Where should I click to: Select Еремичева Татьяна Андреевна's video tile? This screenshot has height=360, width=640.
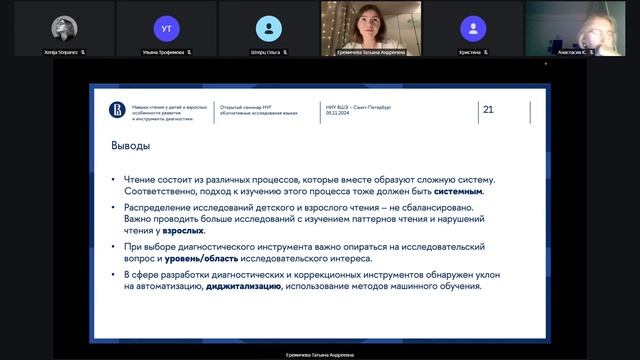[371, 28]
